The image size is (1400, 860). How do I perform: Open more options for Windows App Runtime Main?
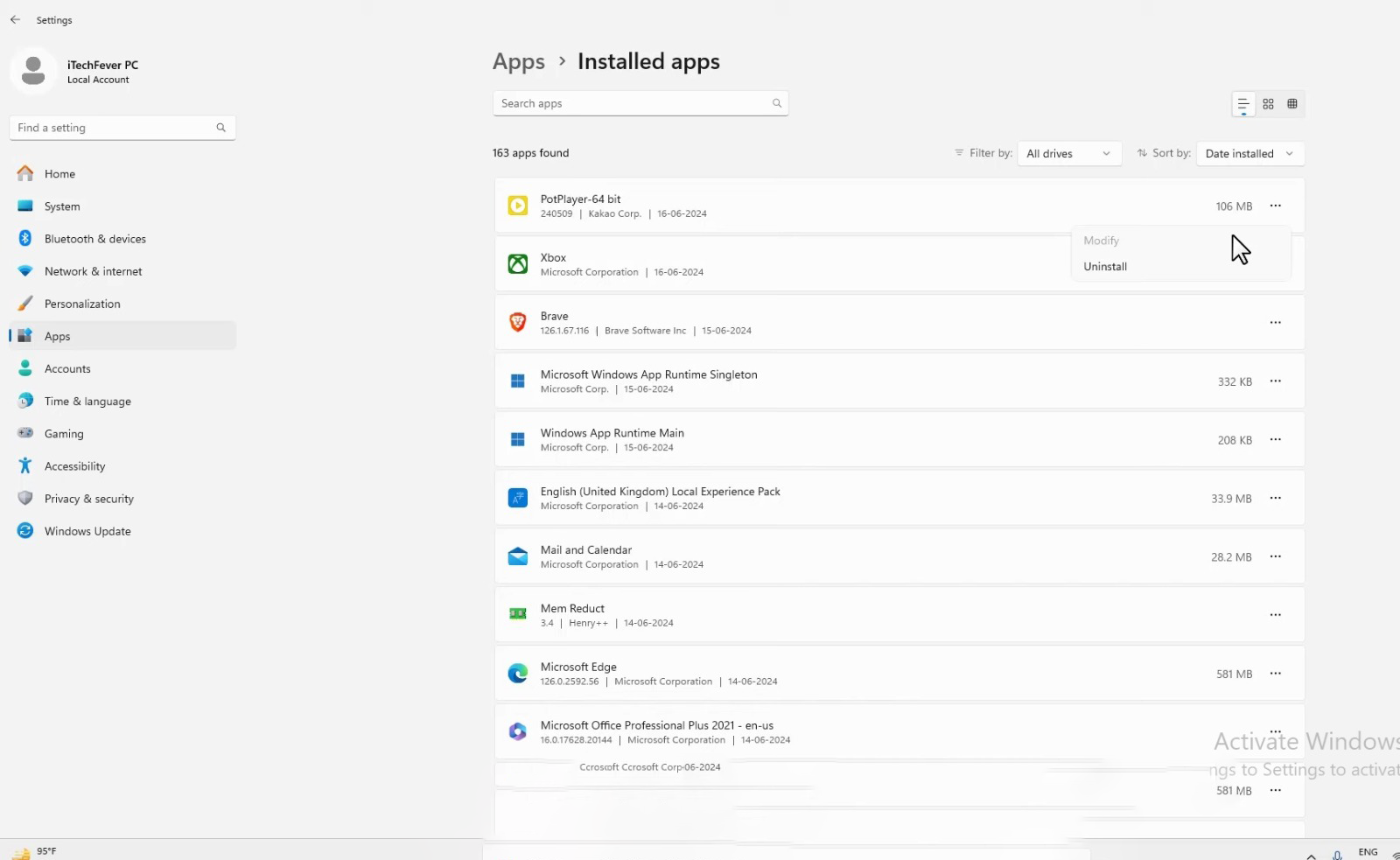(x=1276, y=440)
